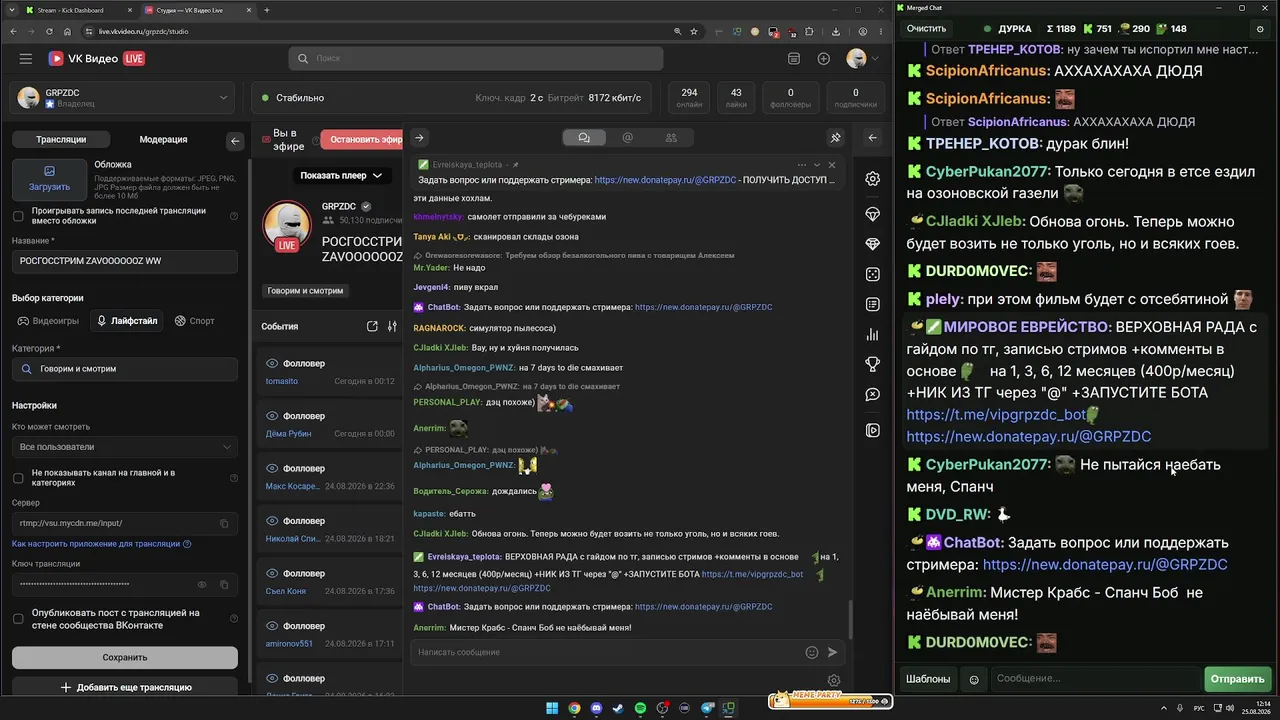Select the Спорт category tab
Viewport: 1280px width, 720px height.
[x=195, y=321]
